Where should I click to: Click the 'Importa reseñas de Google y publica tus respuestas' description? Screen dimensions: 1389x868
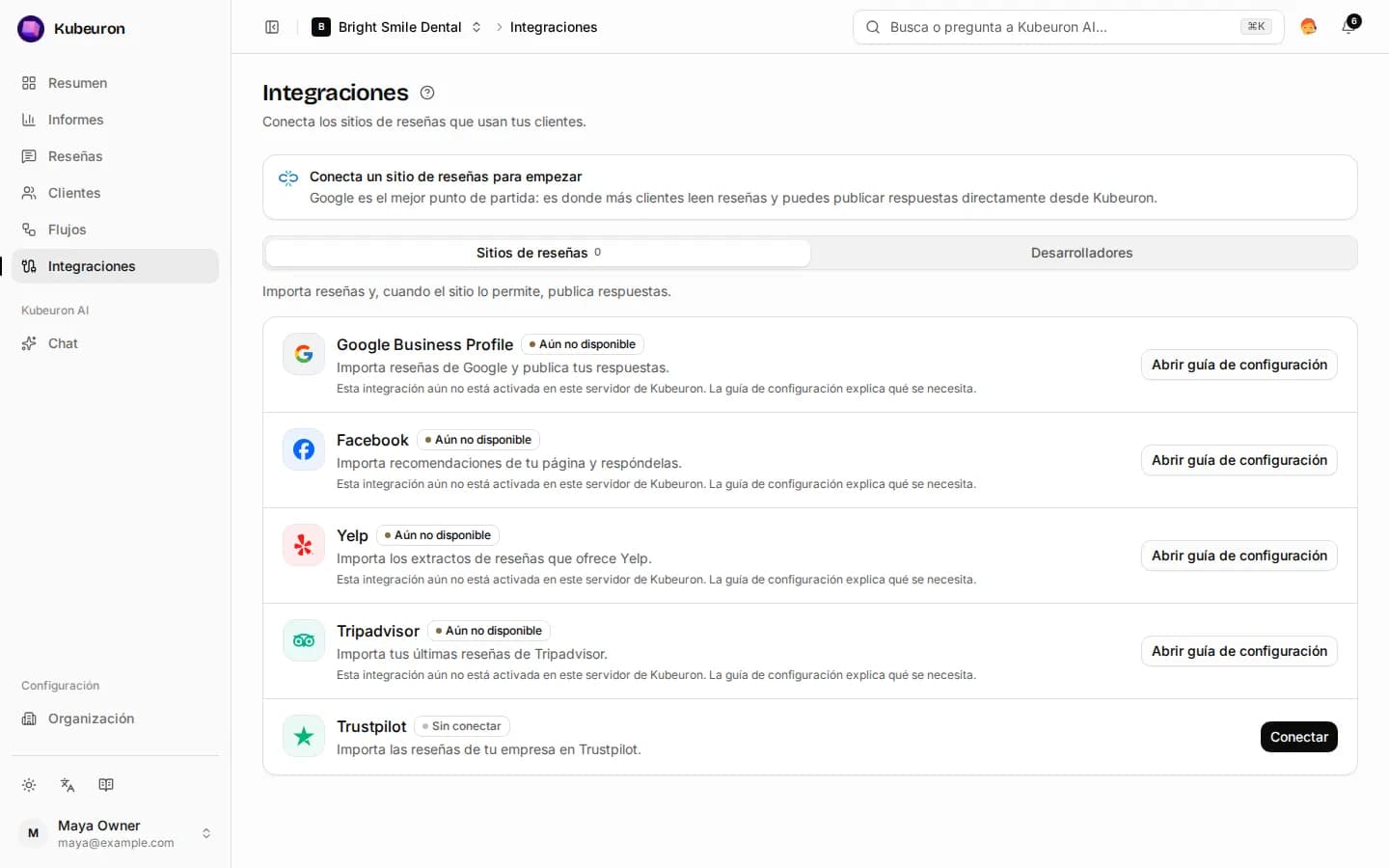(x=503, y=367)
